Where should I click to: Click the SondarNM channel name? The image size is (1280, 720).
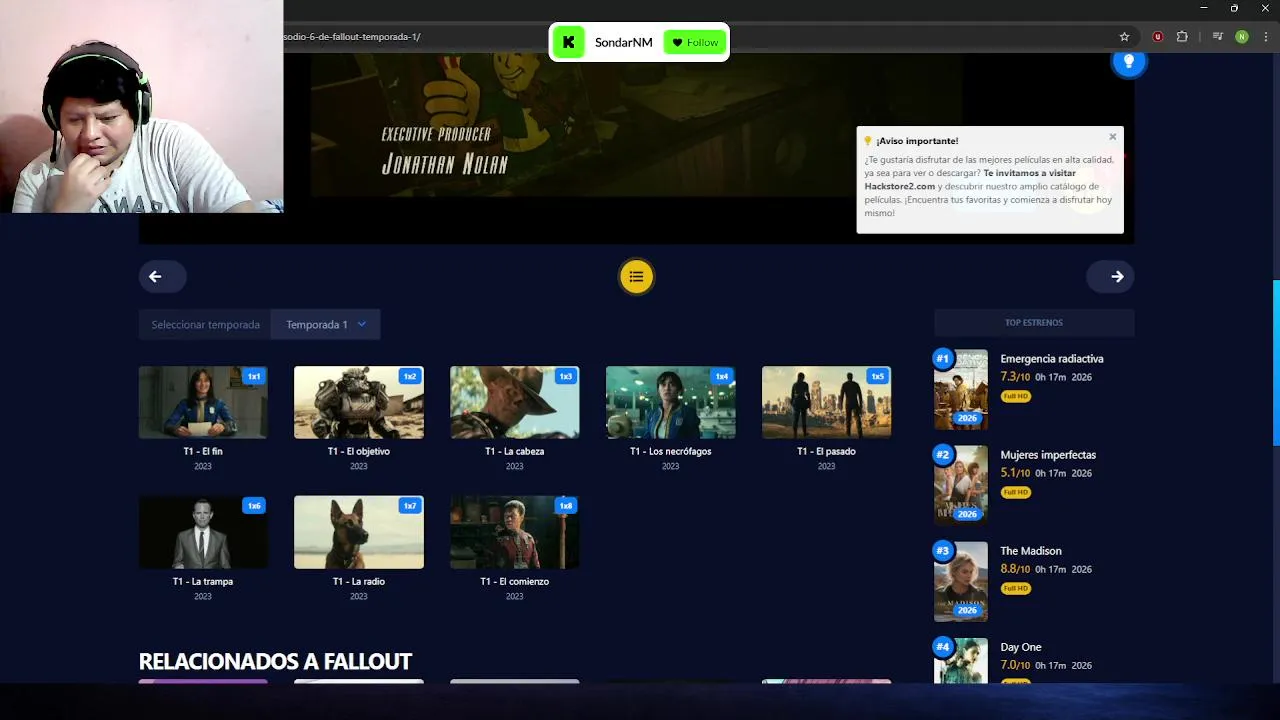(x=623, y=42)
